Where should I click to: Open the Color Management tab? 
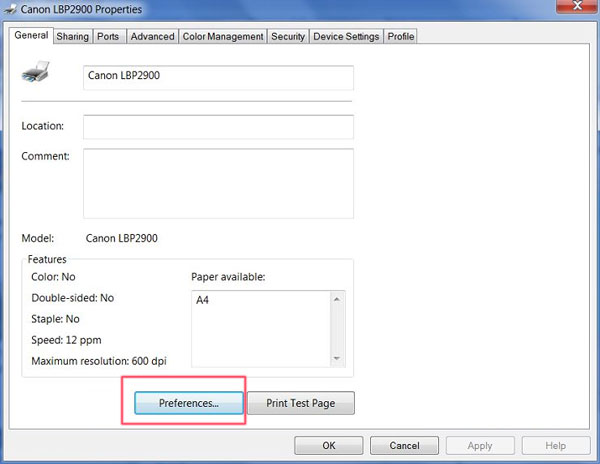click(x=223, y=37)
